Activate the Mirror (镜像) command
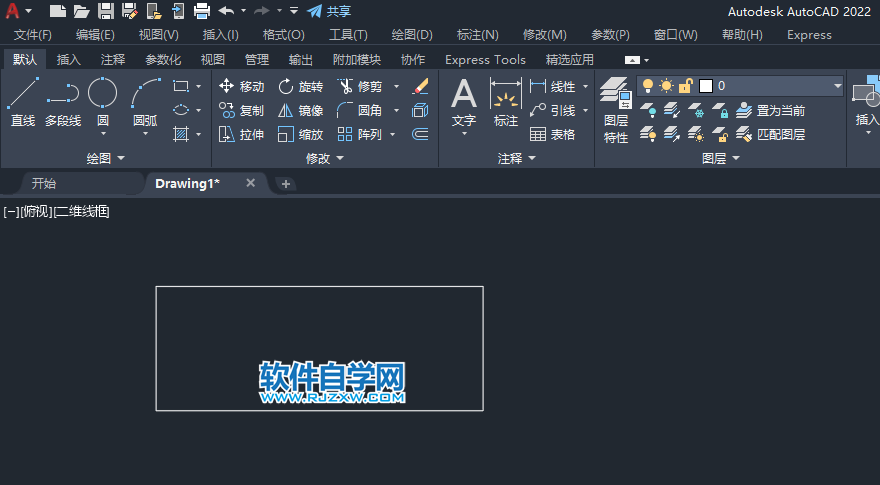 pyautogui.click(x=301, y=111)
